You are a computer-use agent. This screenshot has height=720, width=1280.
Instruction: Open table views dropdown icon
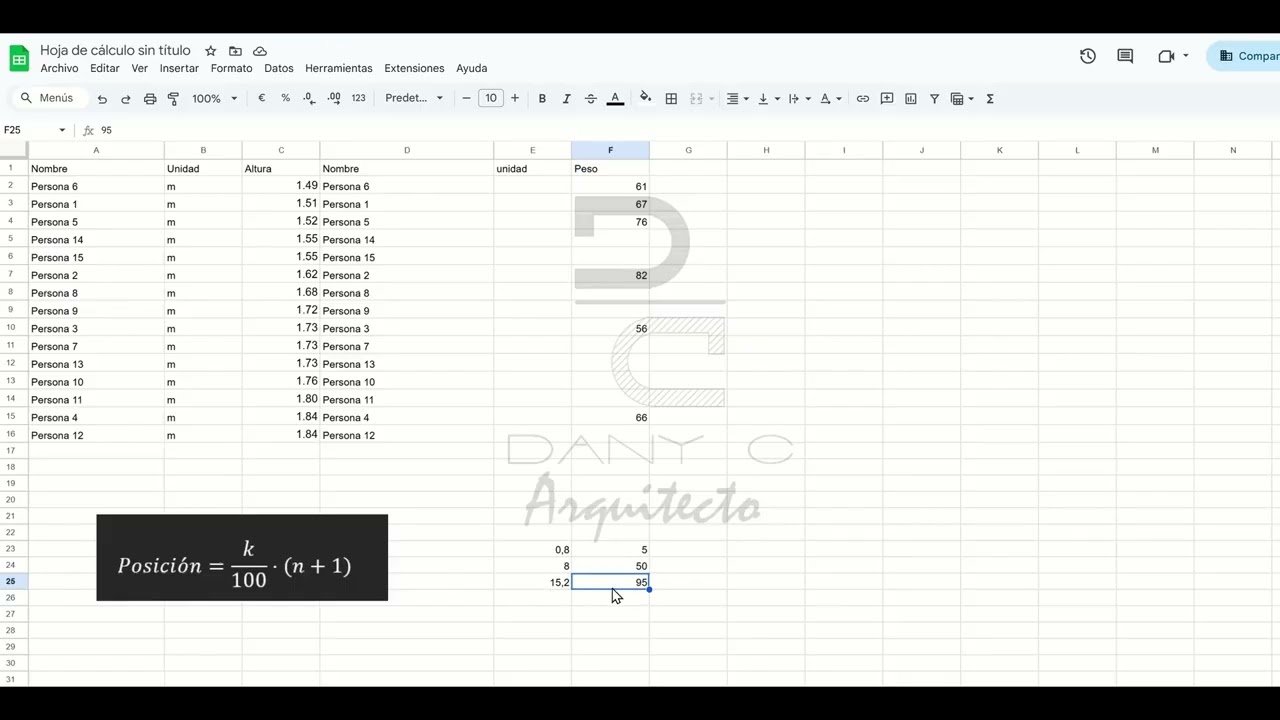[962, 99]
